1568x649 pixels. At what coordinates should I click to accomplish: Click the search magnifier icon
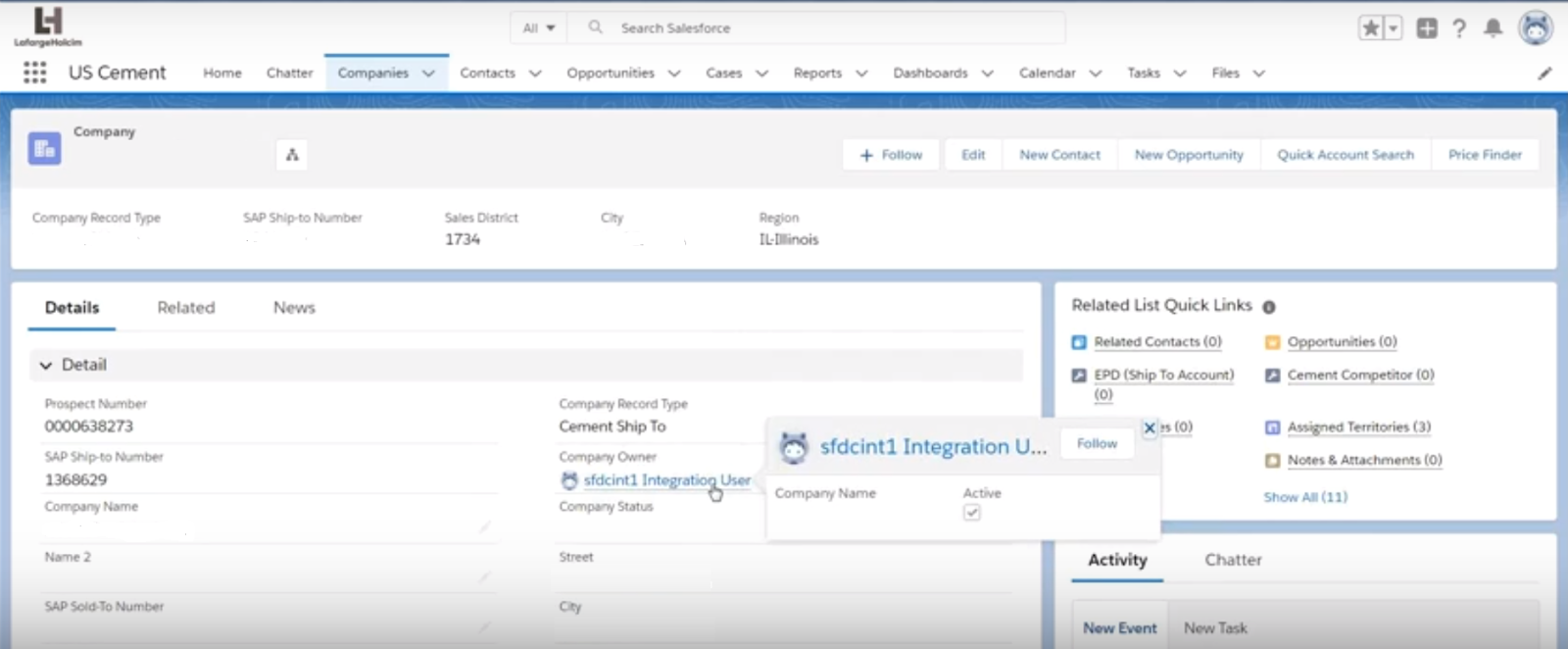pyautogui.click(x=595, y=27)
